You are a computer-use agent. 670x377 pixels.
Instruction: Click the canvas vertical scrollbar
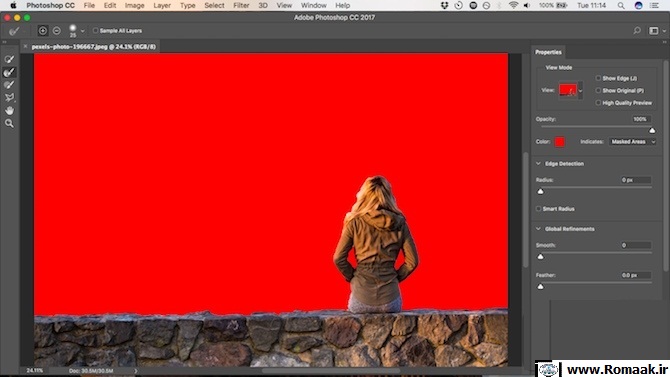tap(526, 209)
